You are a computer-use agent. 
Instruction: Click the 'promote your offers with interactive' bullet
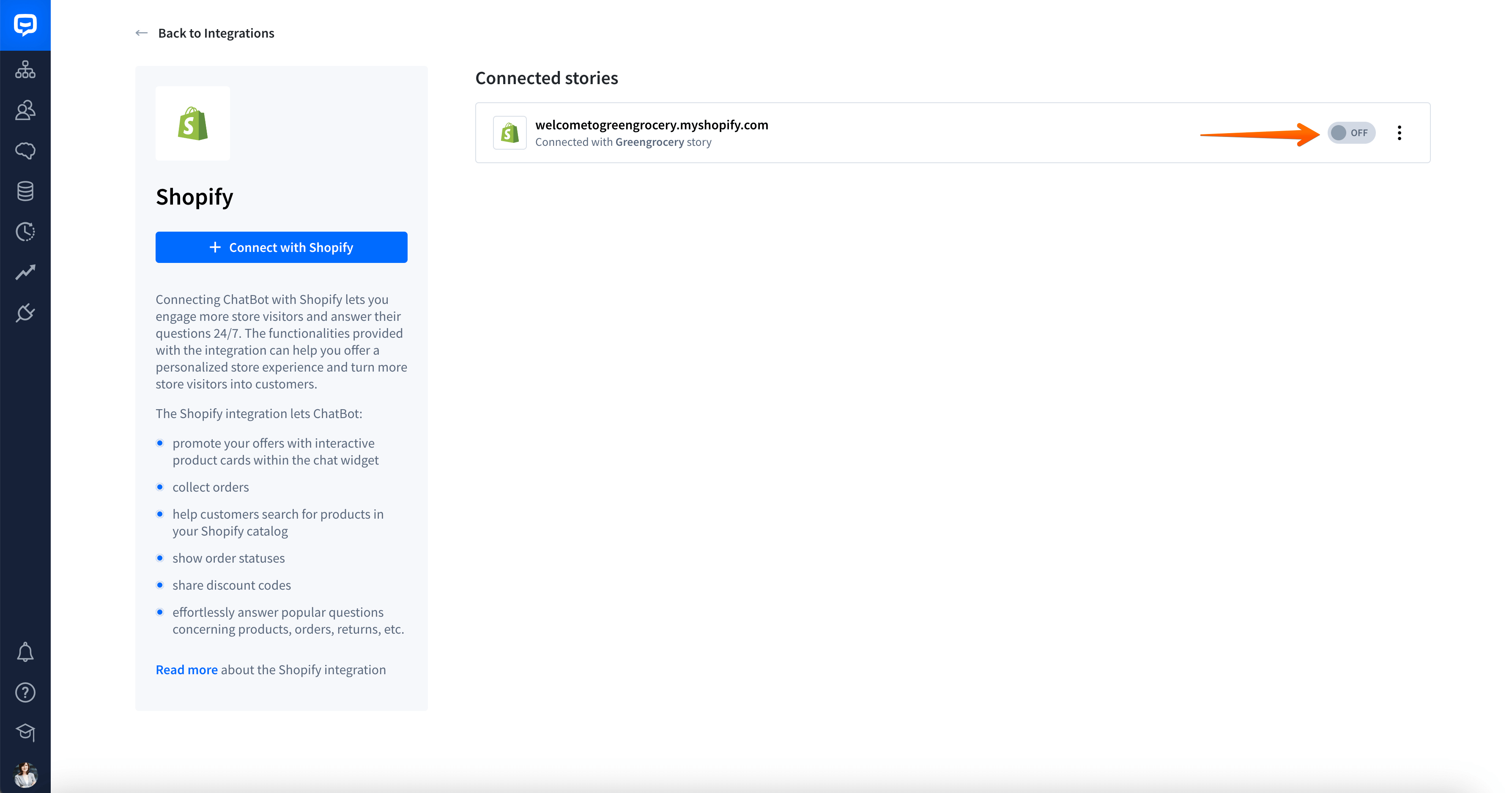275,451
